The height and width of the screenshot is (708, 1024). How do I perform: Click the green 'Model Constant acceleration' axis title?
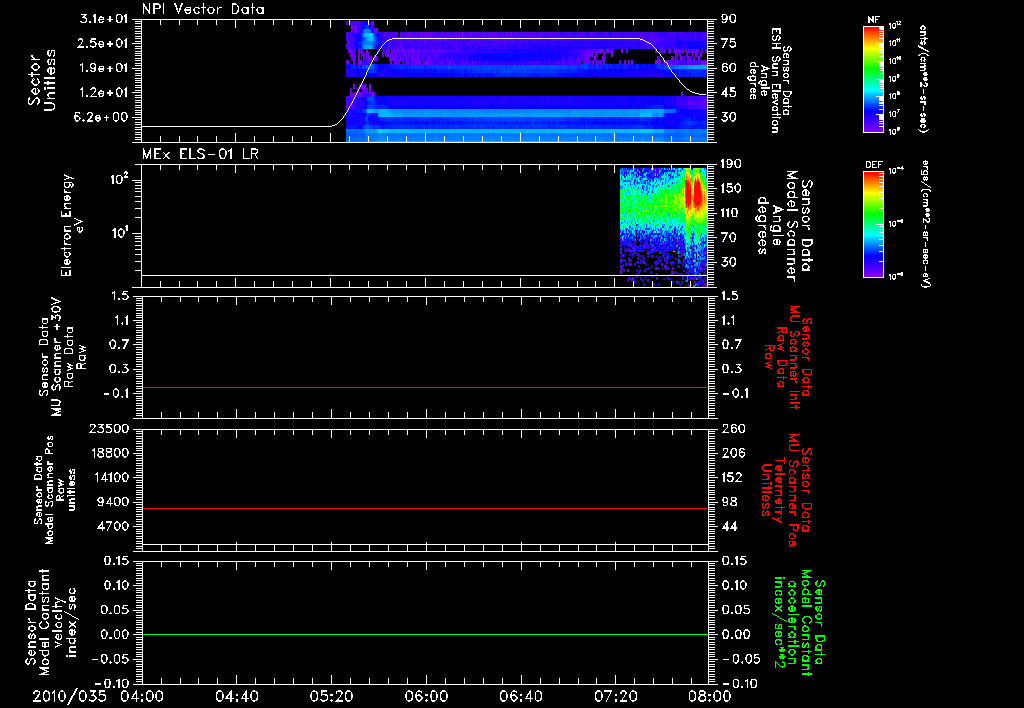point(799,624)
